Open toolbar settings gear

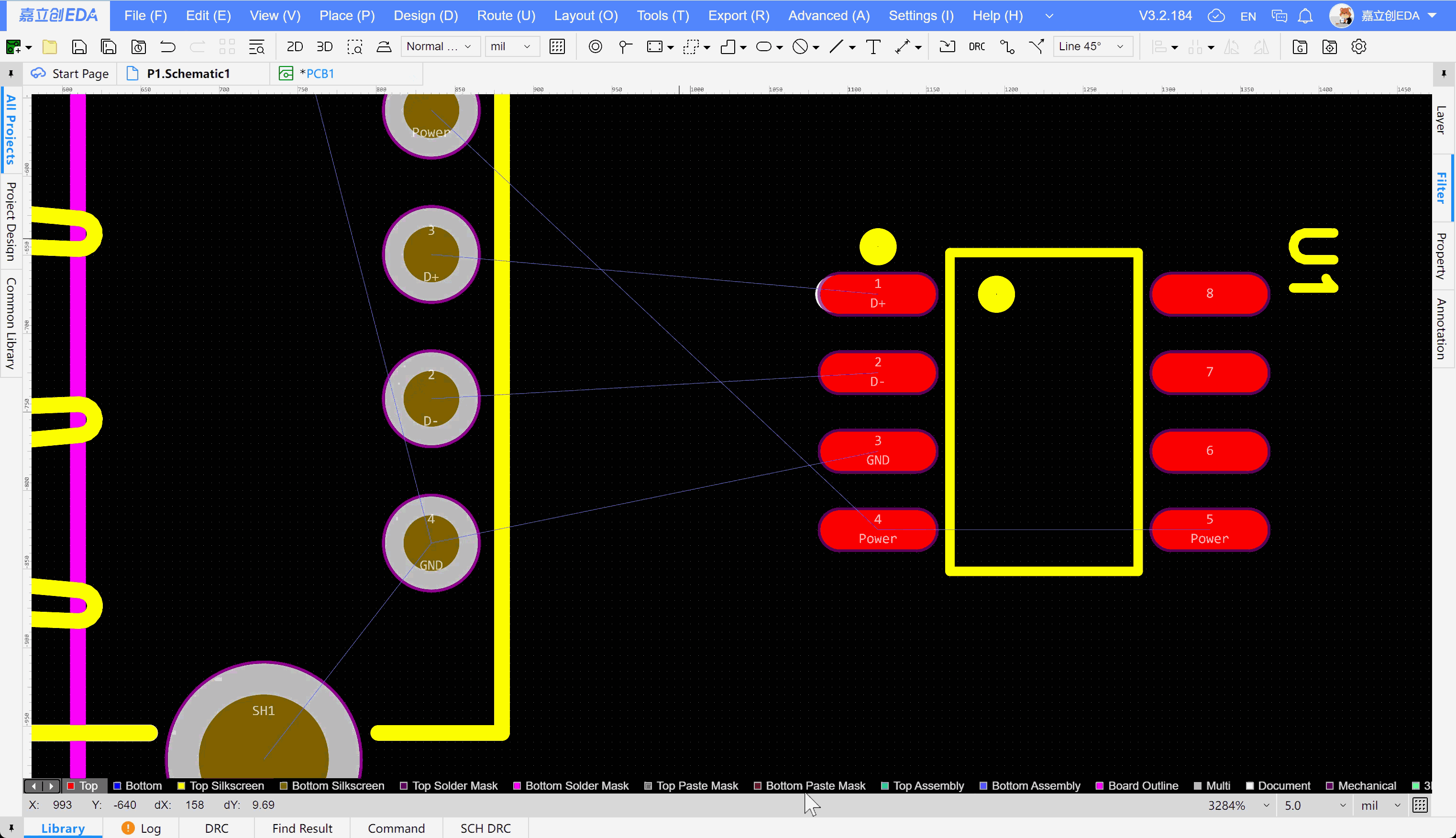point(1359,46)
